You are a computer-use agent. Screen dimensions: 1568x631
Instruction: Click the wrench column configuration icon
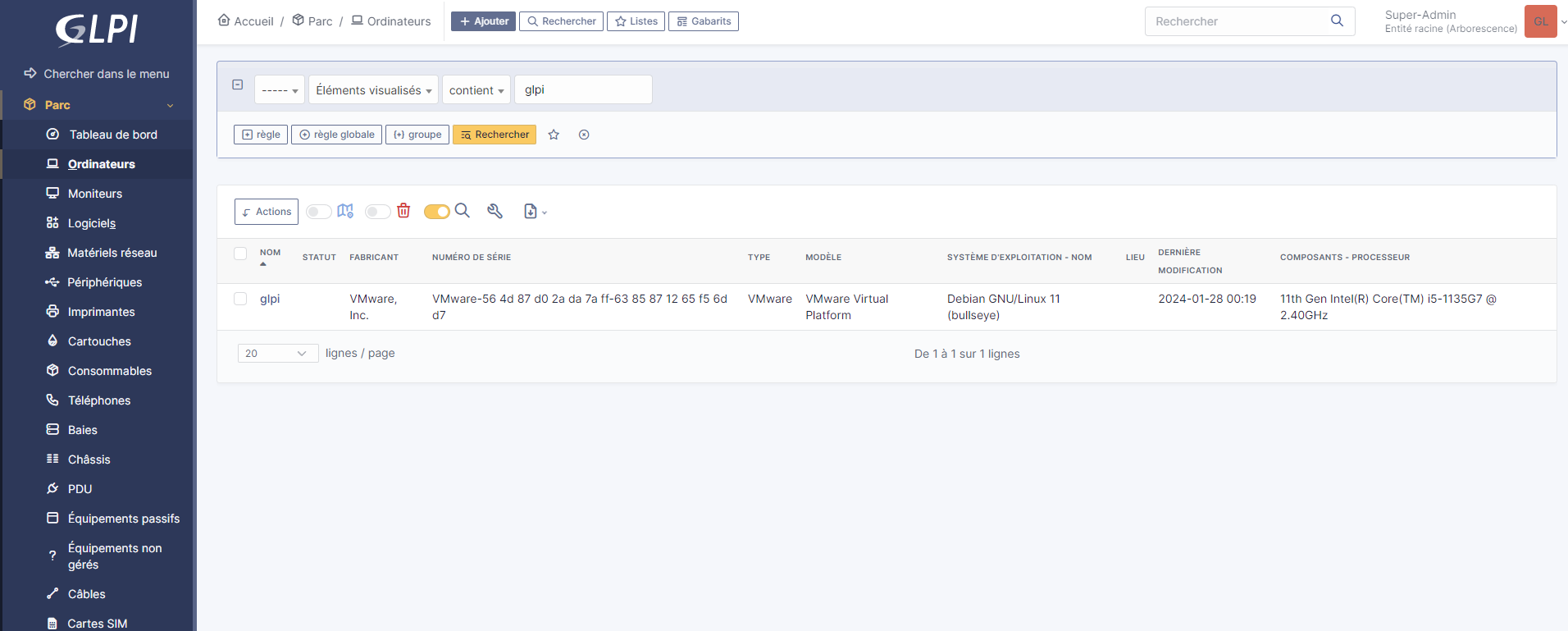pyautogui.click(x=495, y=211)
